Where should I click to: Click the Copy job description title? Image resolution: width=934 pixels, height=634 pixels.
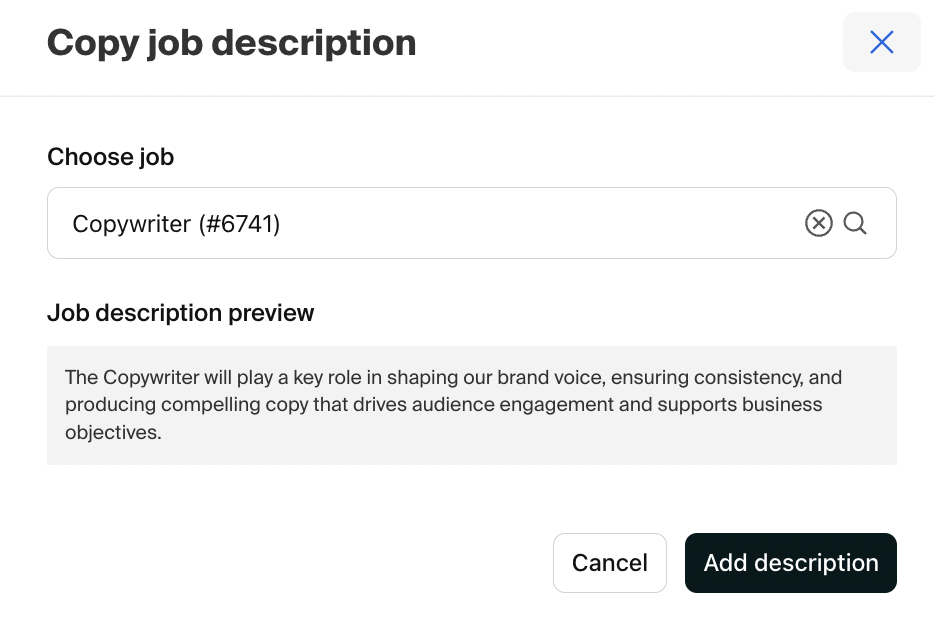231,42
